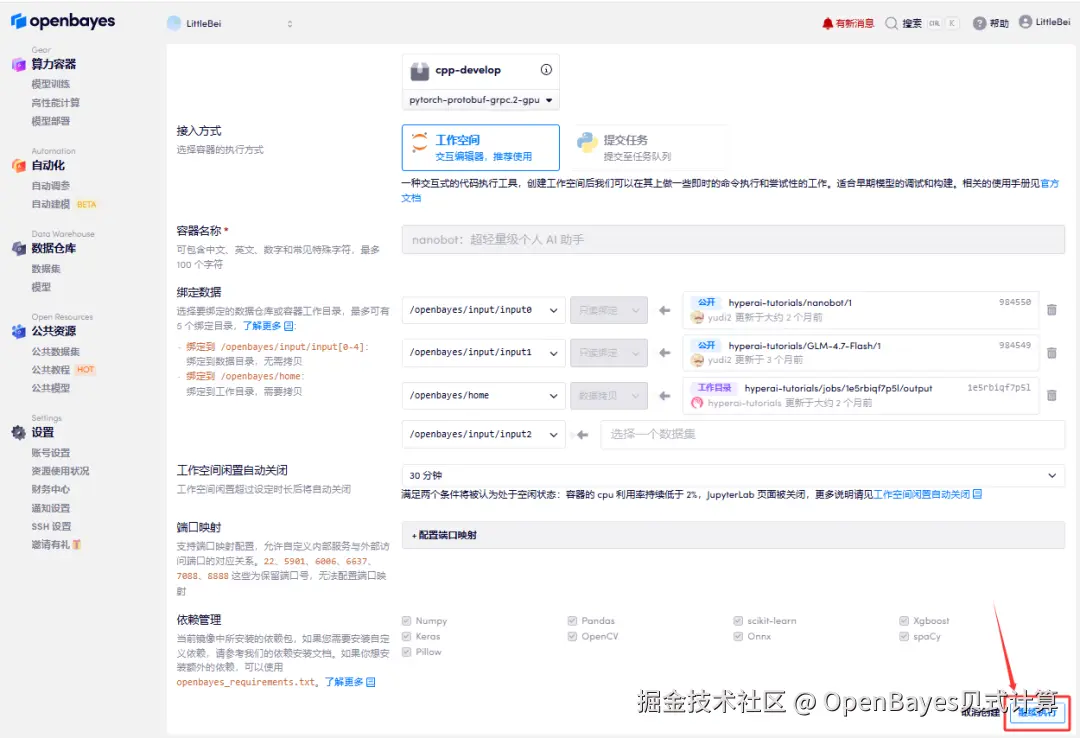This screenshot has height=738, width=1080.
Task: Toggle the spaCy dependency checkbox
Action: (x=904, y=636)
